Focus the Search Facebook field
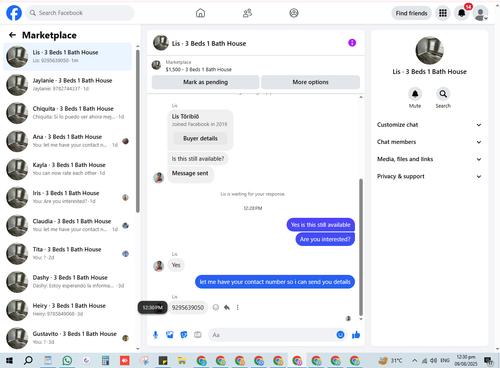The width and height of the screenshot is (500, 368). pyautogui.click(x=80, y=13)
